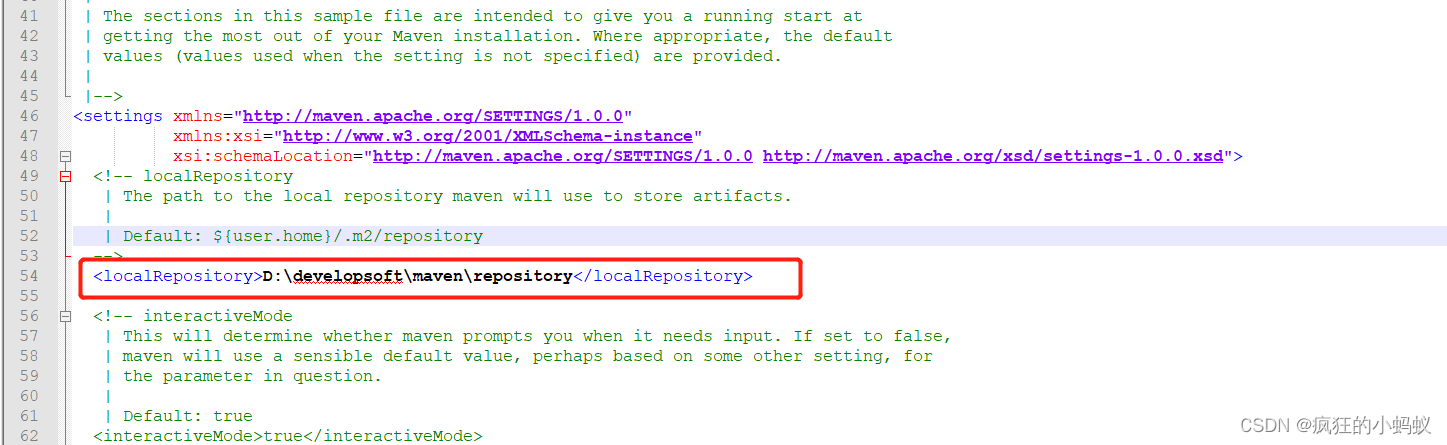Viewport: 1447px width, 445px height.
Task: Click 'maven will use a sensible default value' line
Action: (x=527, y=356)
